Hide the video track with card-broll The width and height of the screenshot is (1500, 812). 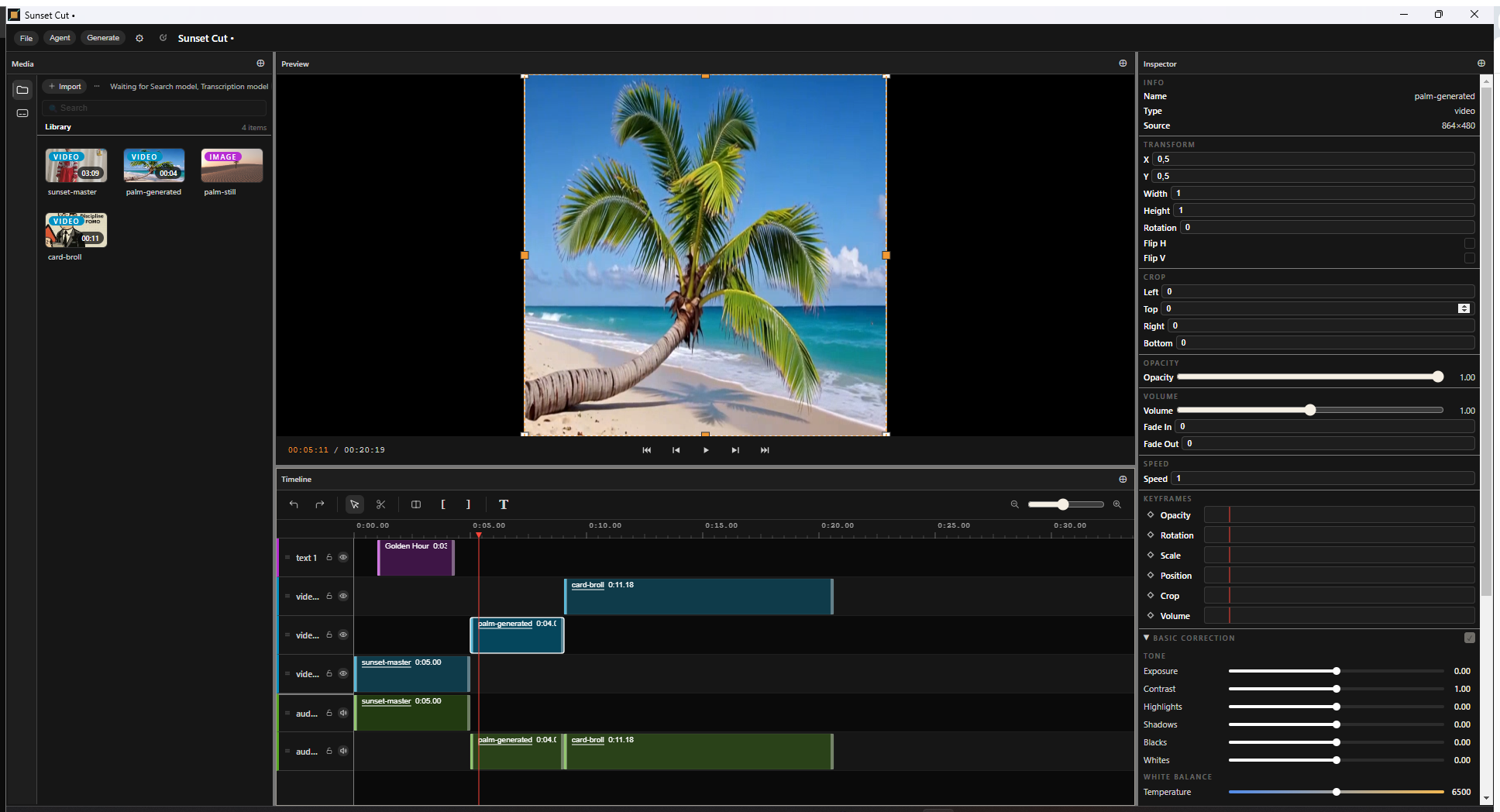(343, 596)
